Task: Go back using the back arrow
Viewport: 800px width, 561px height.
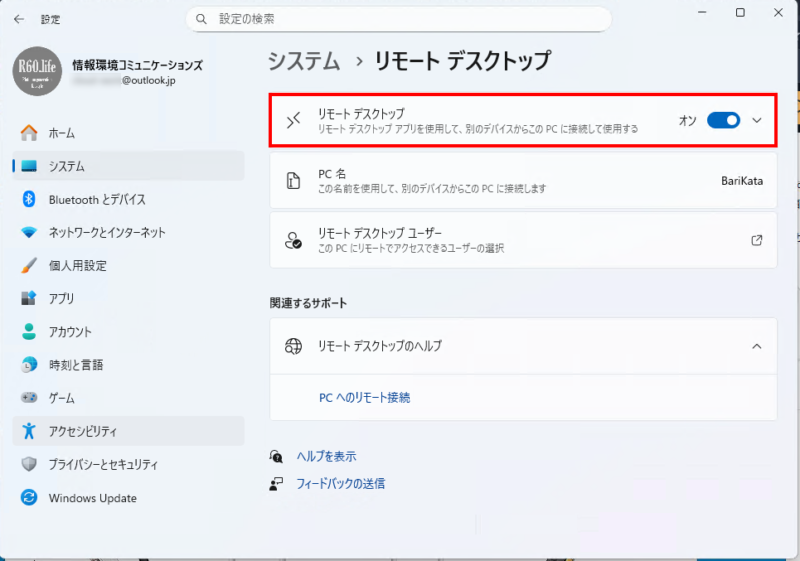Action: click(x=19, y=19)
